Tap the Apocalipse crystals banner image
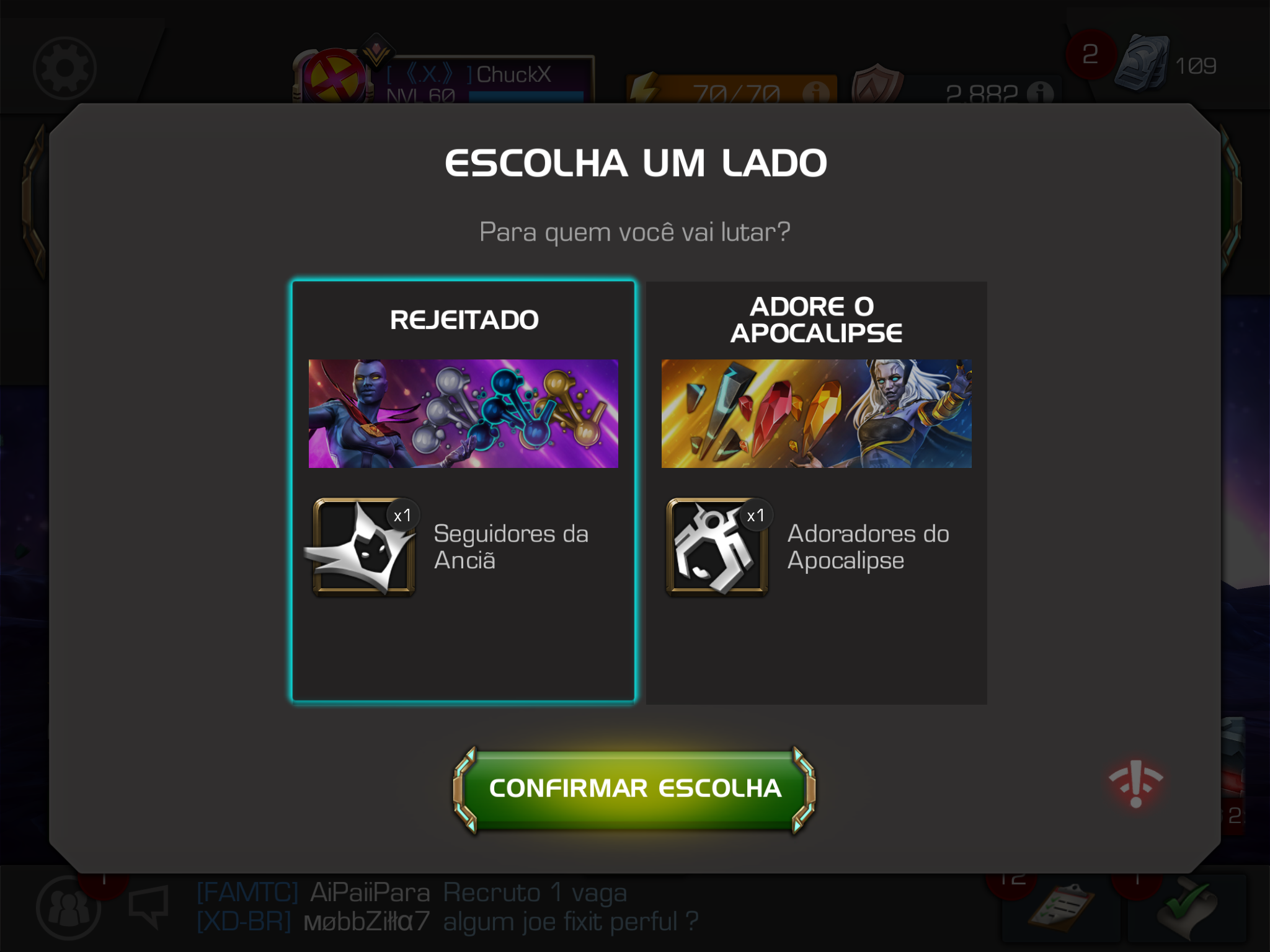Viewport: 1270px width, 952px height. pyautogui.click(x=816, y=413)
